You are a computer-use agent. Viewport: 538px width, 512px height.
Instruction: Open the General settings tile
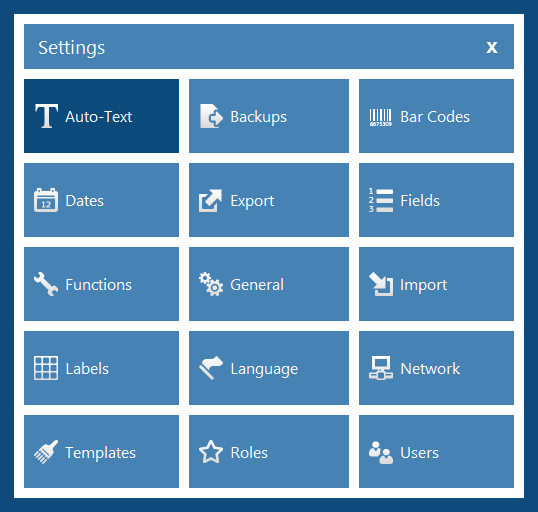tap(269, 284)
